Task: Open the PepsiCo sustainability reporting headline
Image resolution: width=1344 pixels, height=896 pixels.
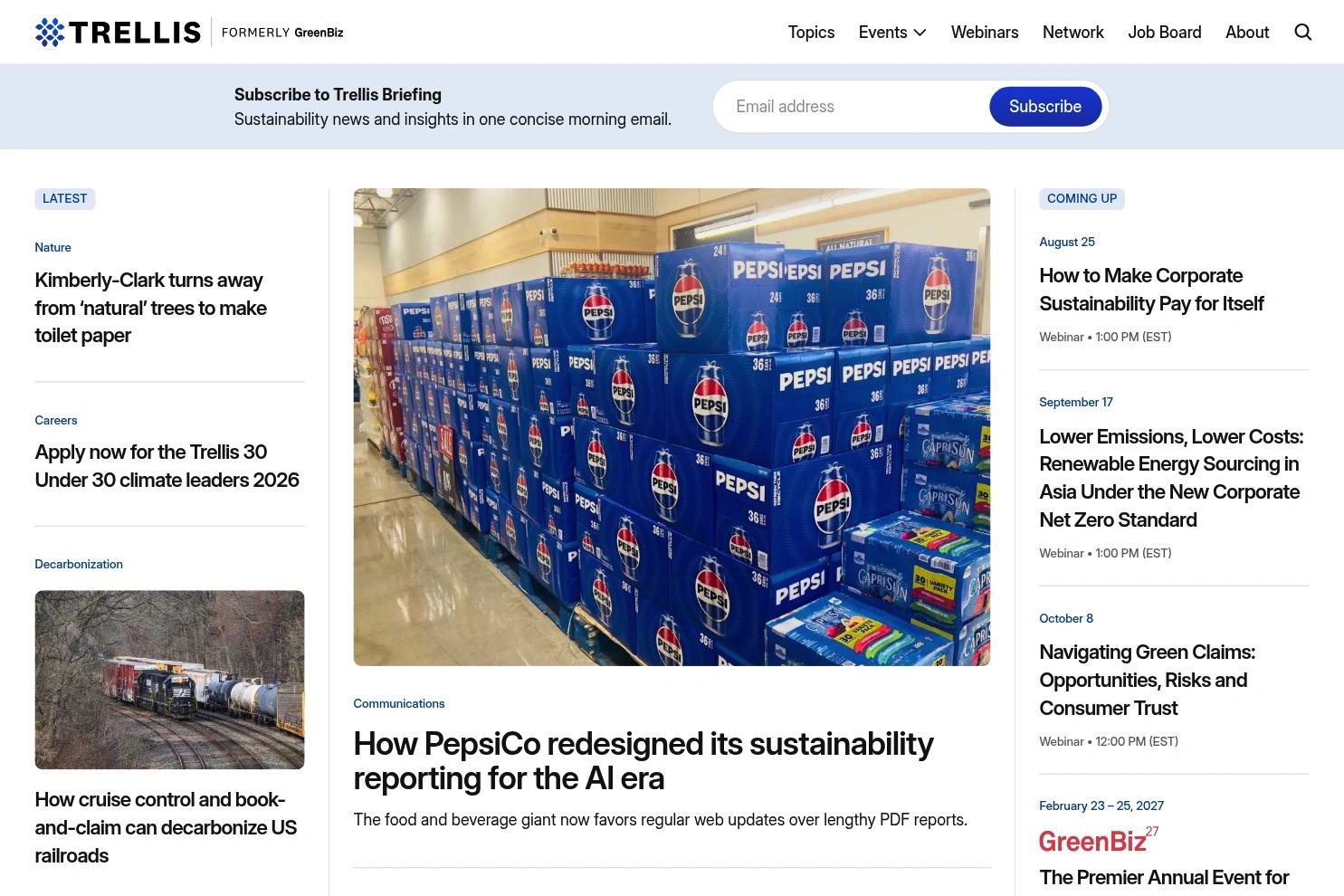Action: 643,761
